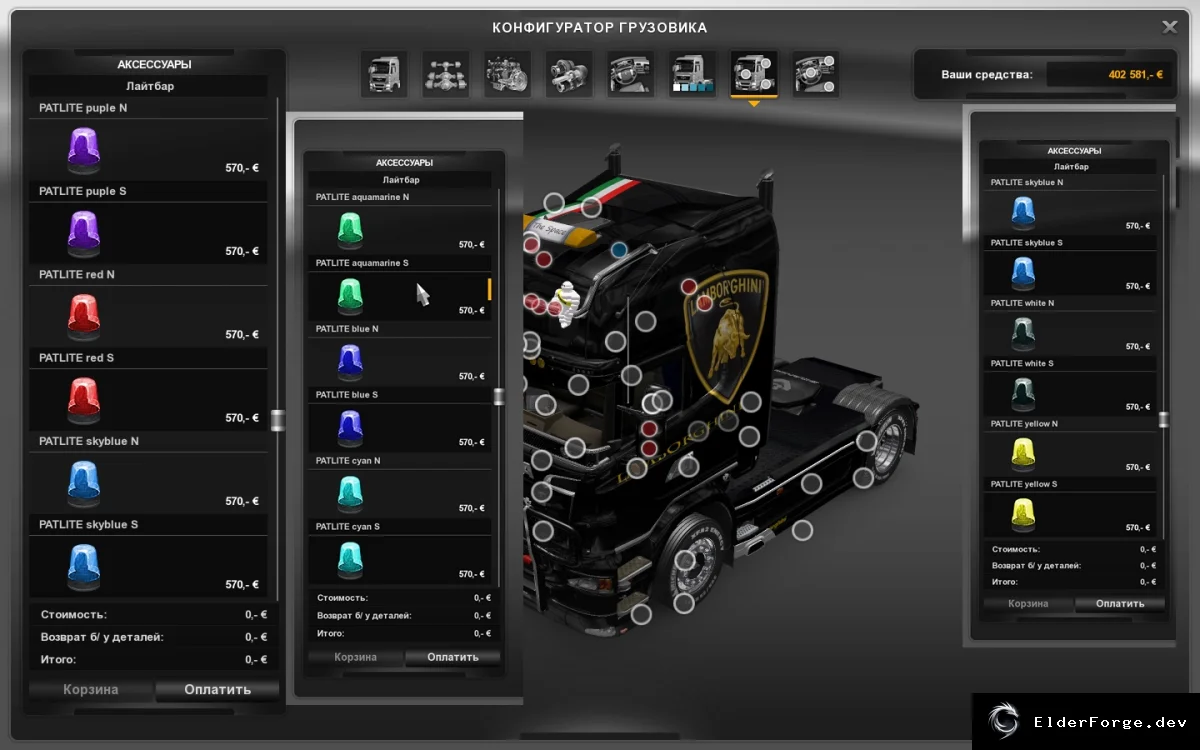1200x750 pixels.
Task: Select the green PATLITE aquamarine N beacon icon
Action: point(350,229)
